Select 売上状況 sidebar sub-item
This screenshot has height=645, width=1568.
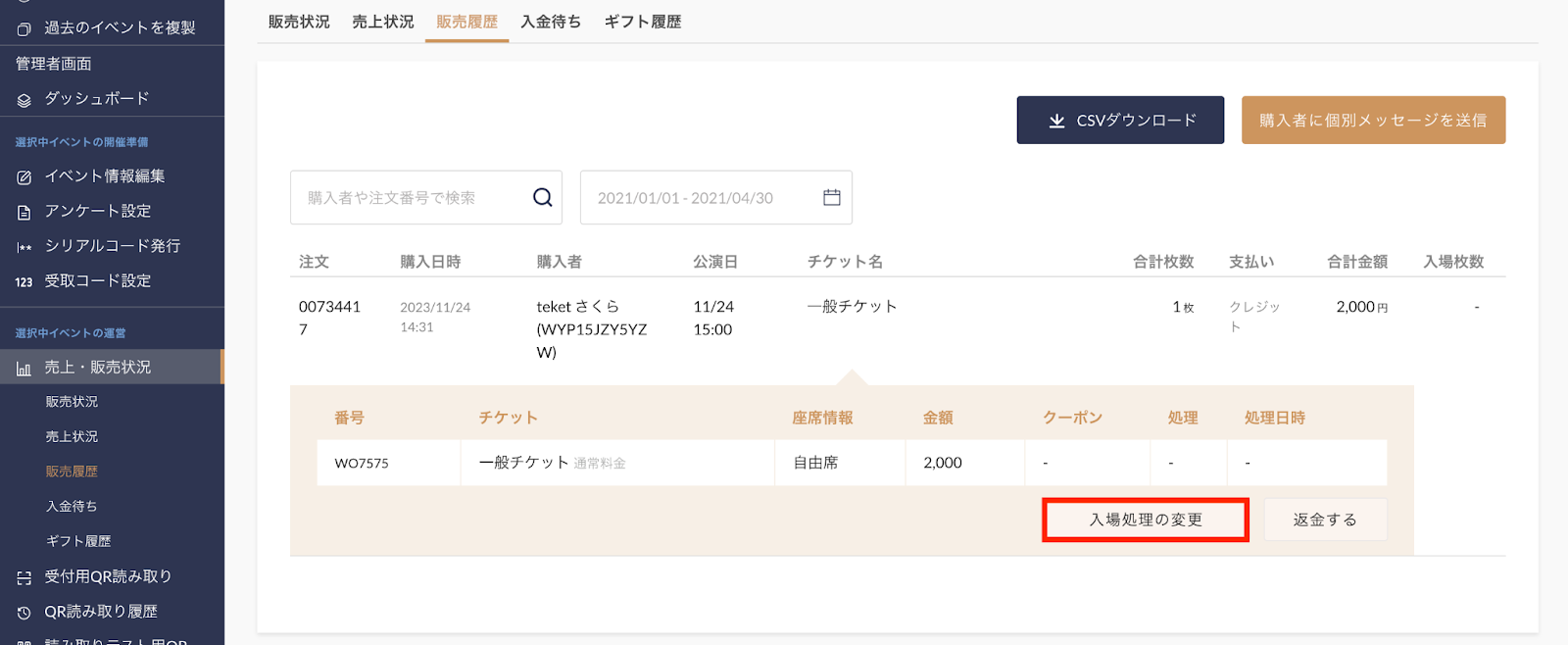point(72,436)
